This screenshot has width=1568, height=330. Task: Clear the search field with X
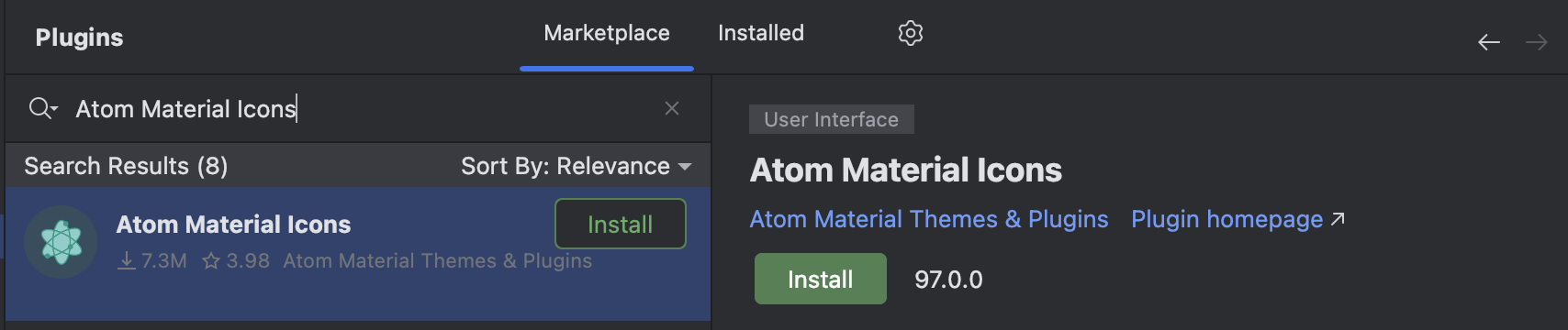click(x=672, y=108)
